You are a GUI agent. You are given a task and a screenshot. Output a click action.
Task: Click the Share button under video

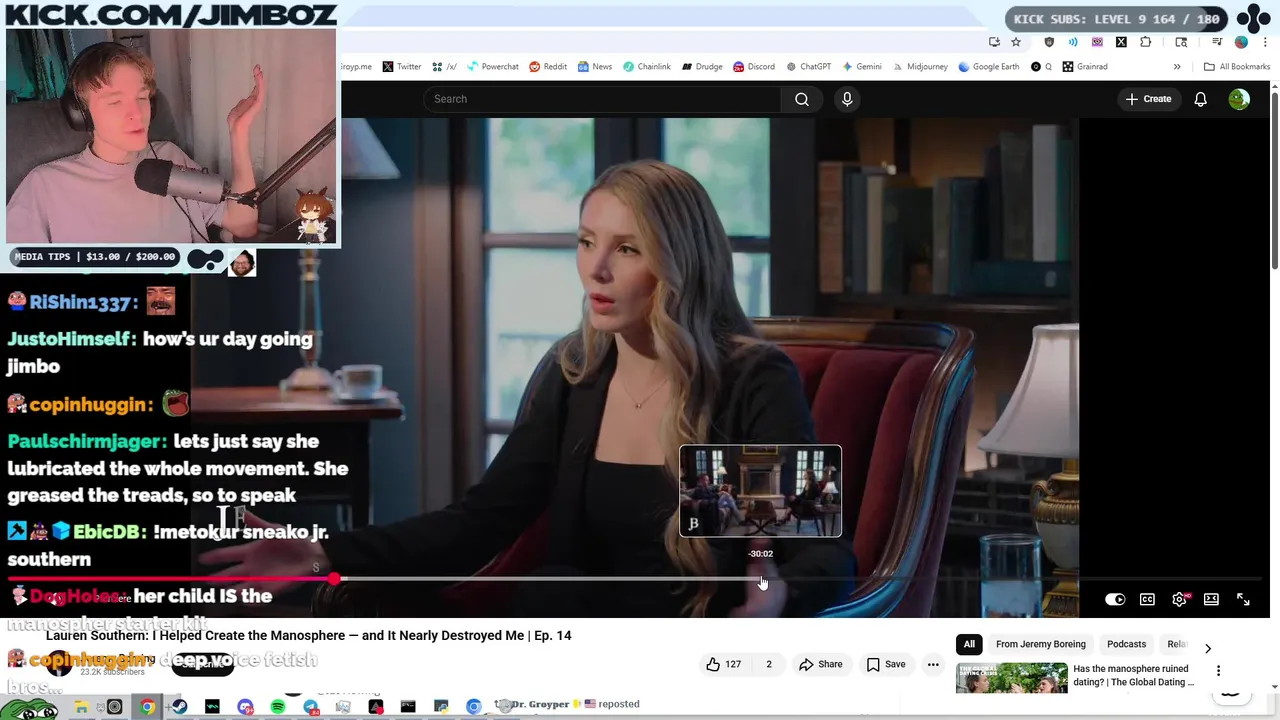coord(820,664)
